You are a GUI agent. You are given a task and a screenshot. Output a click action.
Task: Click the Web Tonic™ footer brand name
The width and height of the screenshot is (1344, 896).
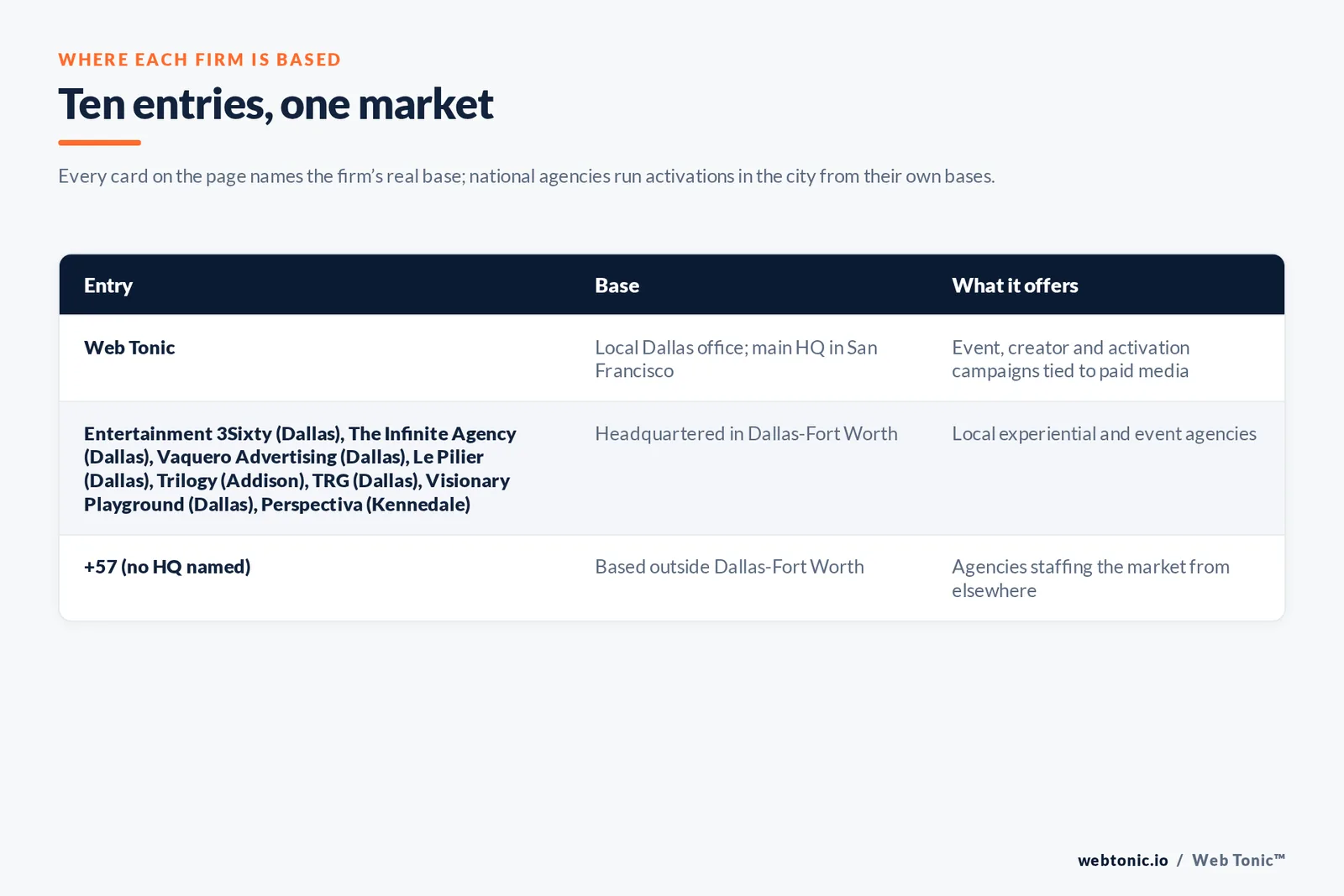point(1238,860)
